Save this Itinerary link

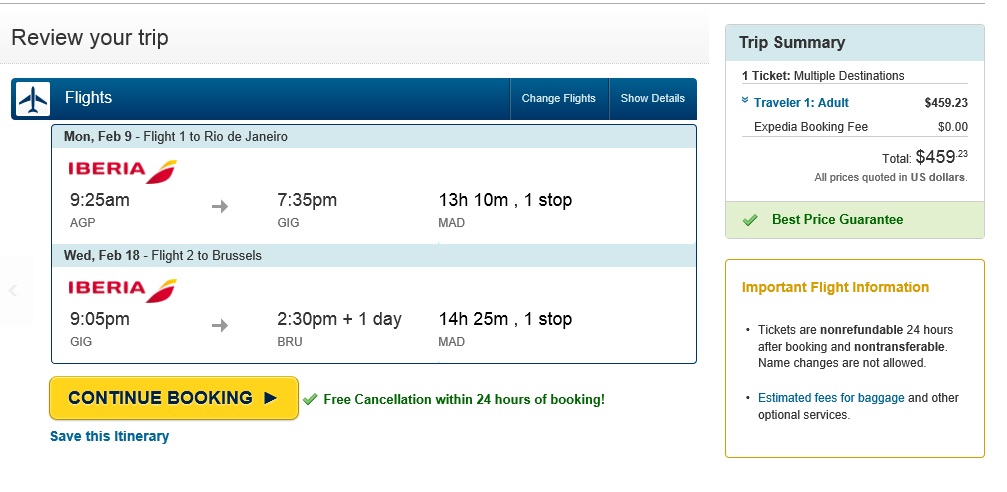(x=109, y=436)
